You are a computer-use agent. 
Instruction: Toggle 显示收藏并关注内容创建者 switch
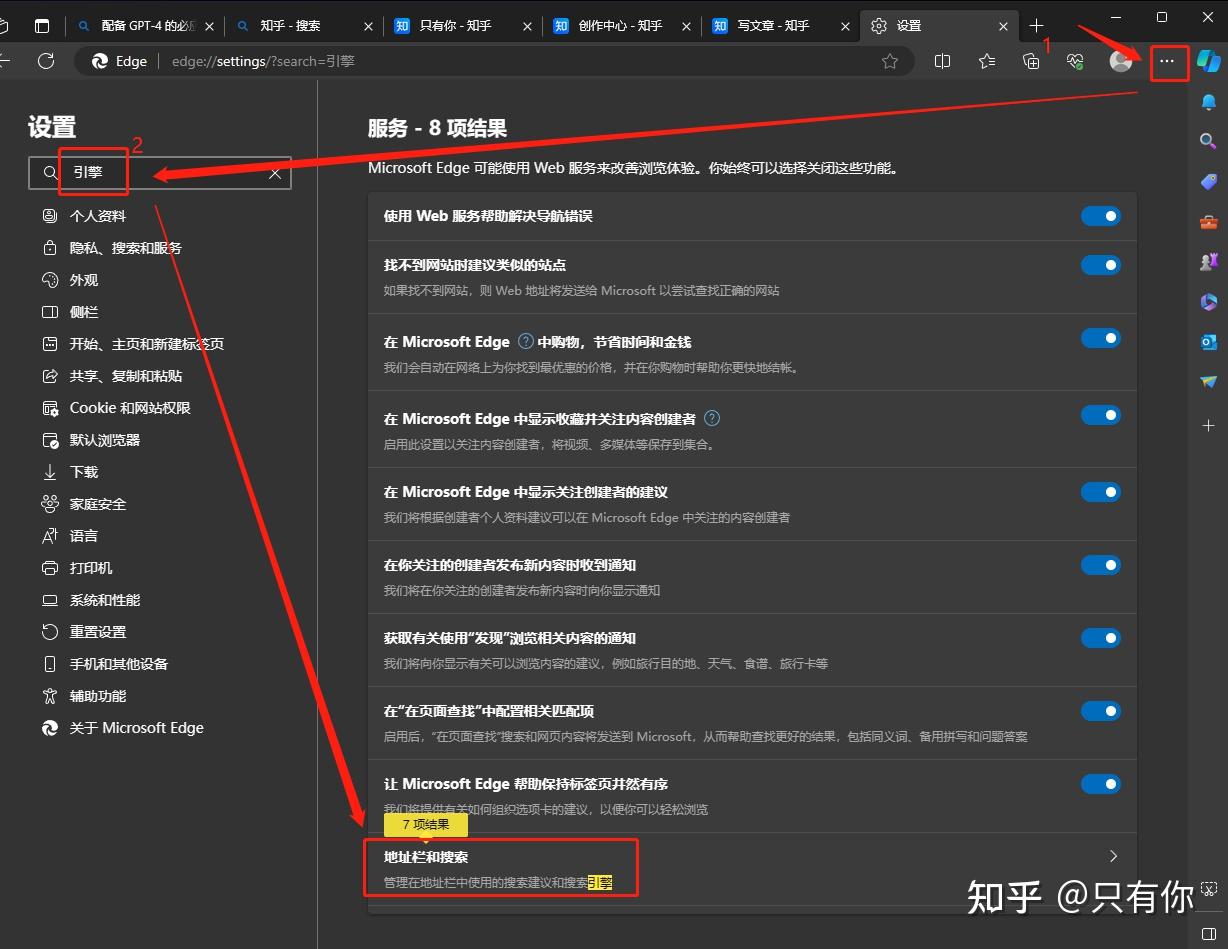pos(1101,415)
